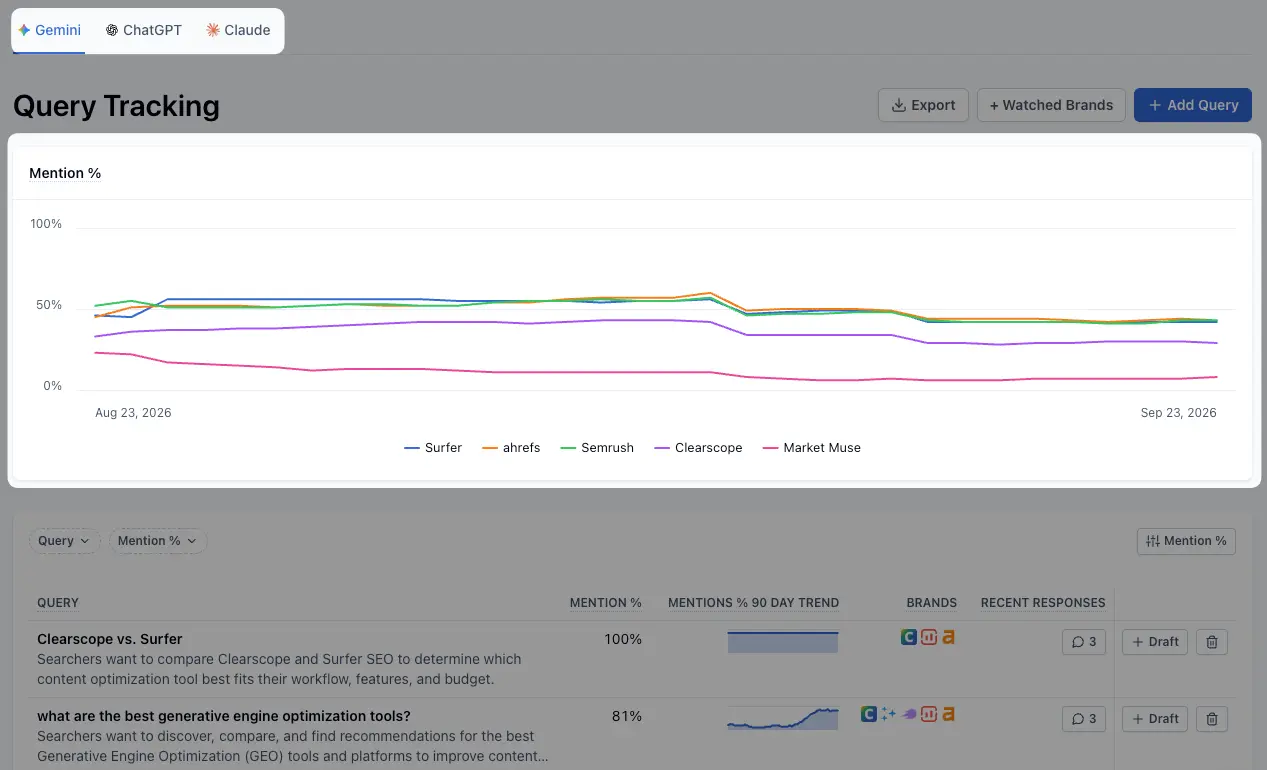Click the 100% mention value
The width and height of the screenshot is (1267, 770).
[623, 639]
